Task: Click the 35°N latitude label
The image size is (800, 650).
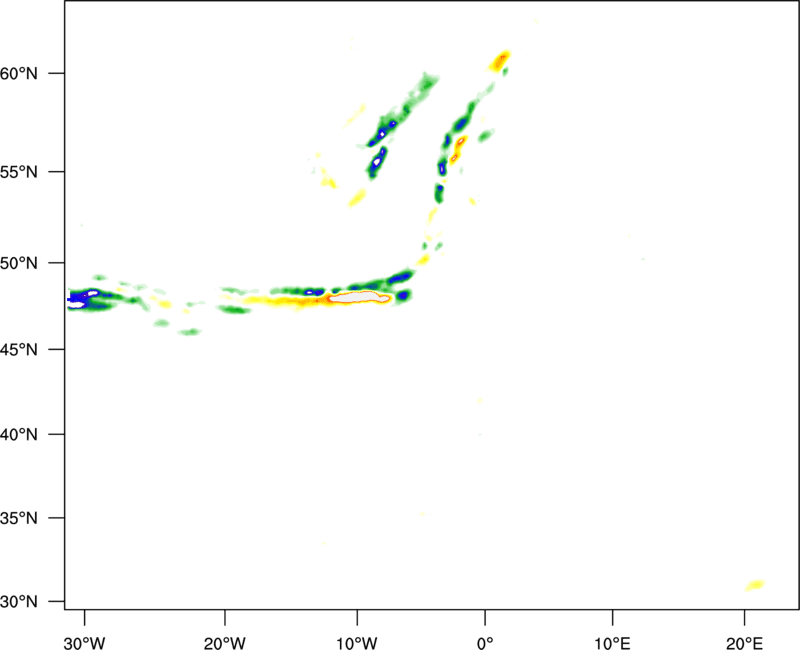Action: pyautogui.click(x=19, y=518)
